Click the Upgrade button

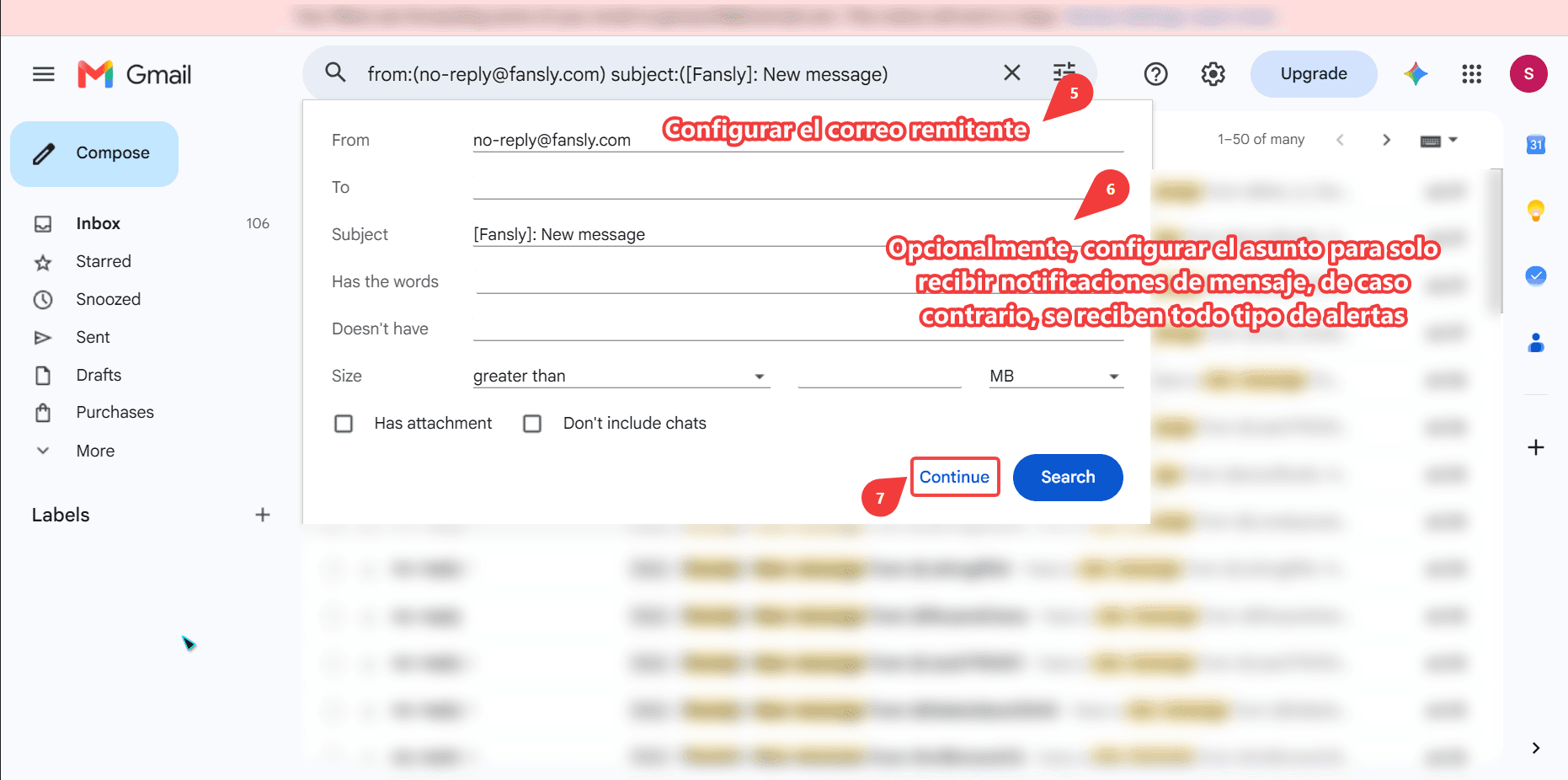[1314, 74]
